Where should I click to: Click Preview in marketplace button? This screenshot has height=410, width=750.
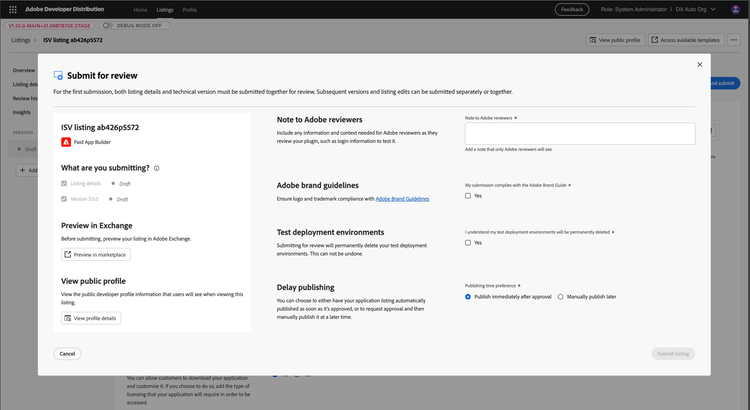(x=96, y=255)
